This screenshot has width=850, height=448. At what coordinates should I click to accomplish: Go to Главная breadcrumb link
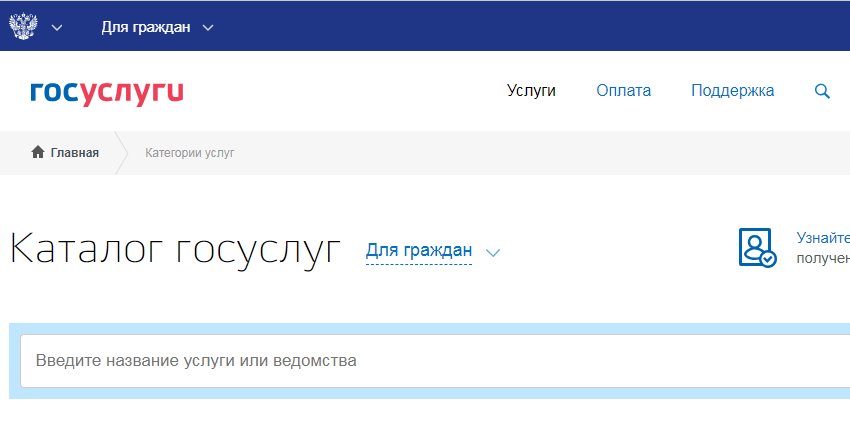tap(75, 153)
